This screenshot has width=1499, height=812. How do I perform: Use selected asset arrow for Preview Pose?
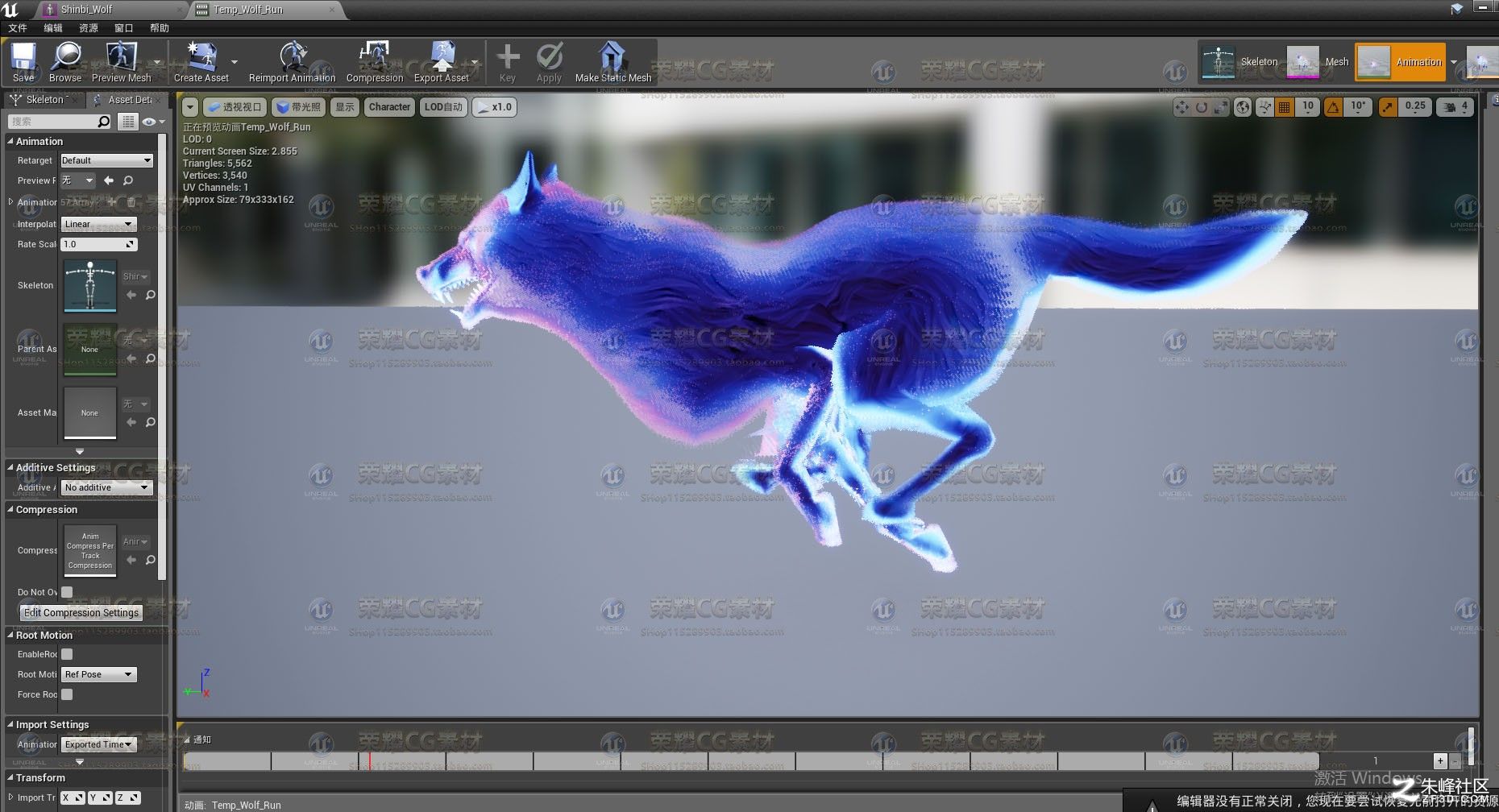[x=109, y=180]
